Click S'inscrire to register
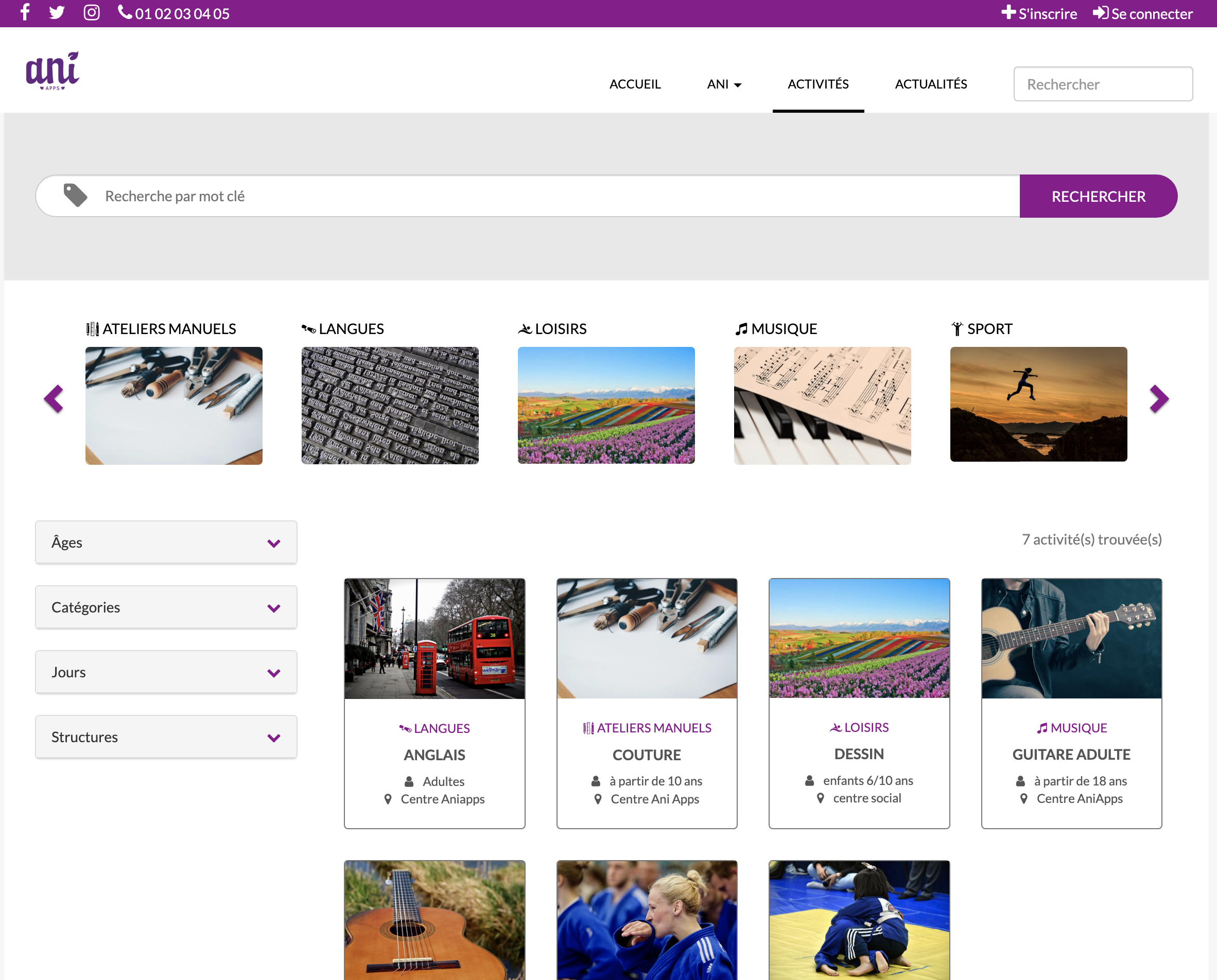The width and height of the screenshot is (1217, 980). click(x=1039, y=13)
